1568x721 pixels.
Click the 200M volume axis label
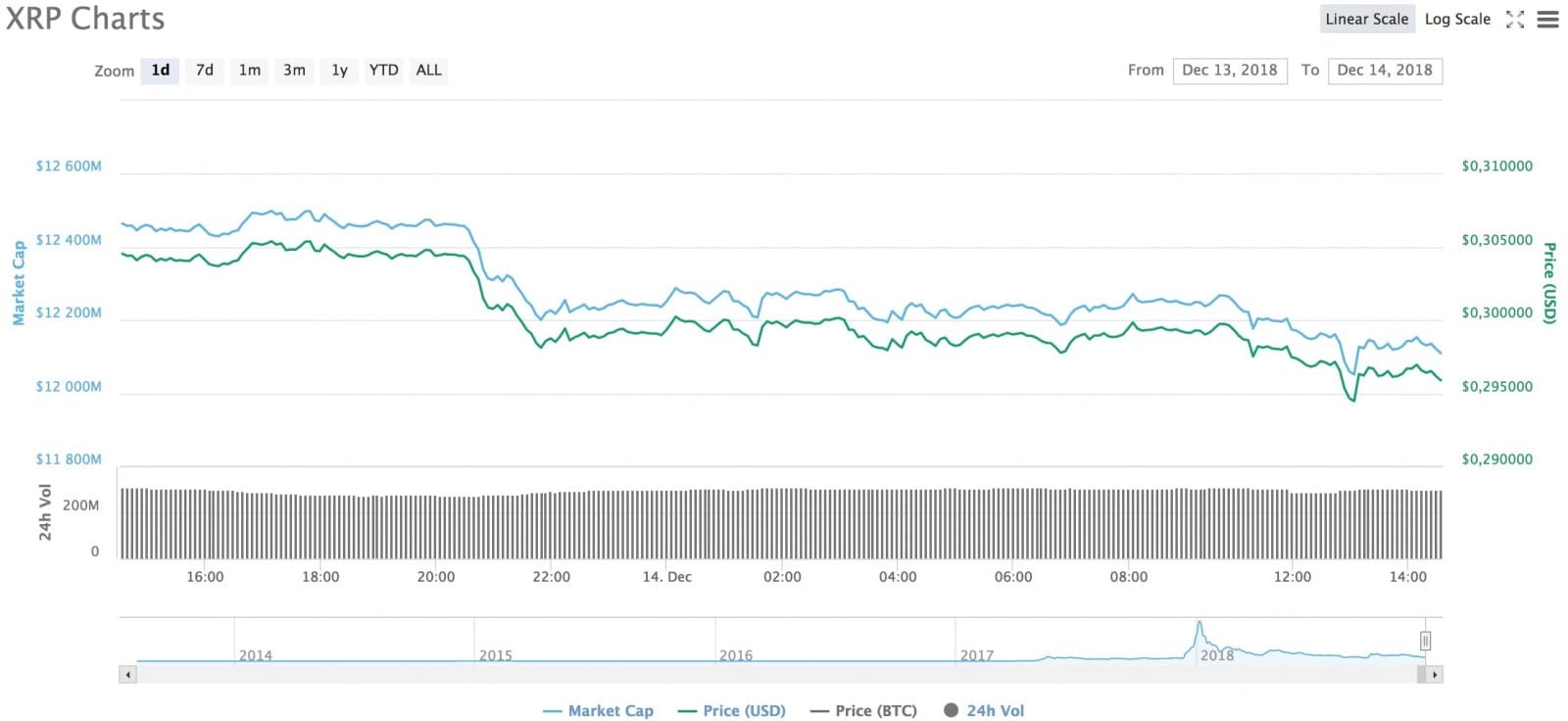point(80,505)
